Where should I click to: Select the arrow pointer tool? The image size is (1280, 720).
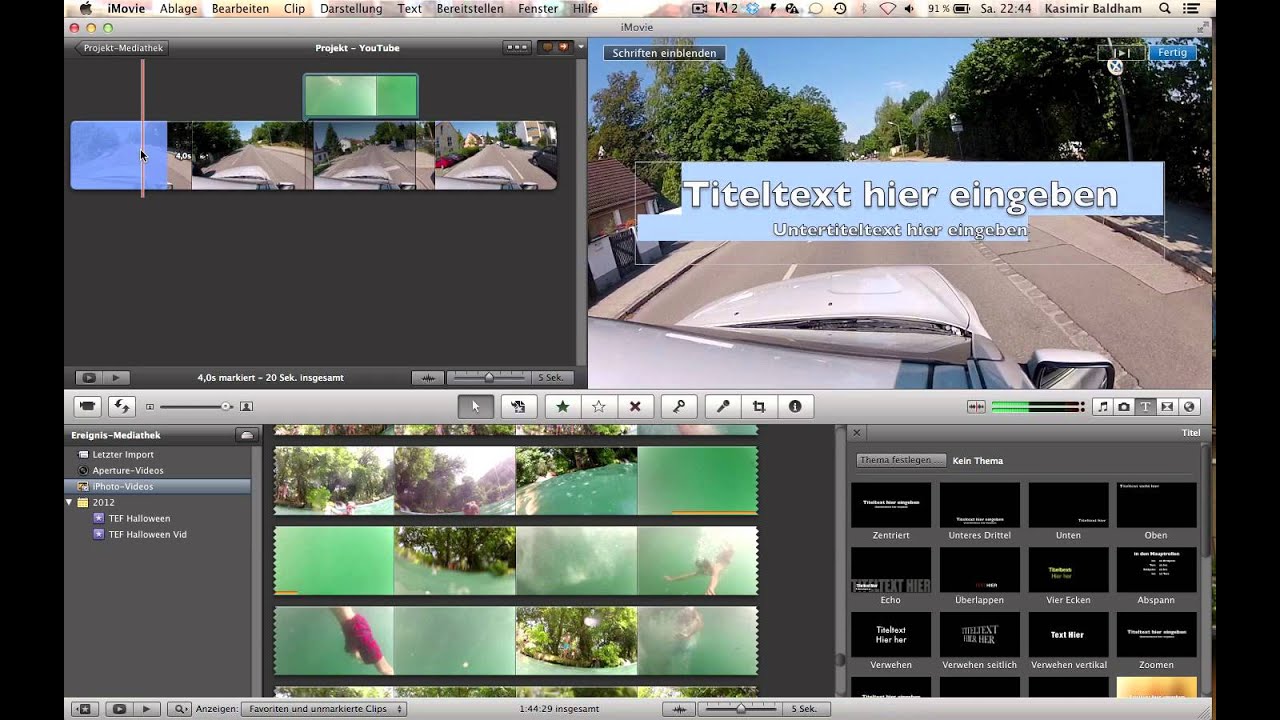pos(475,406)
